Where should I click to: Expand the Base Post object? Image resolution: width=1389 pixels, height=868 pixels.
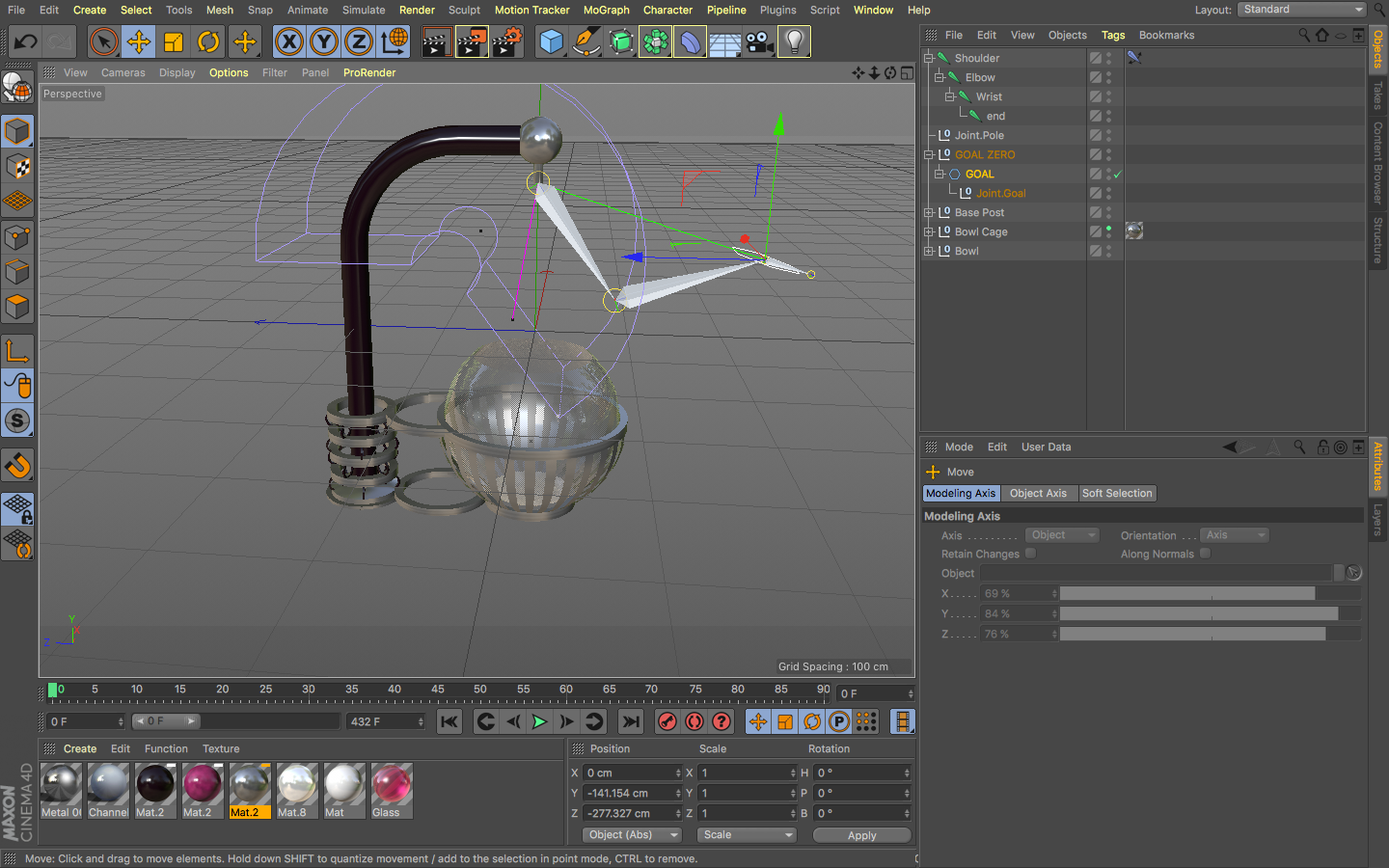coord(929,212)
